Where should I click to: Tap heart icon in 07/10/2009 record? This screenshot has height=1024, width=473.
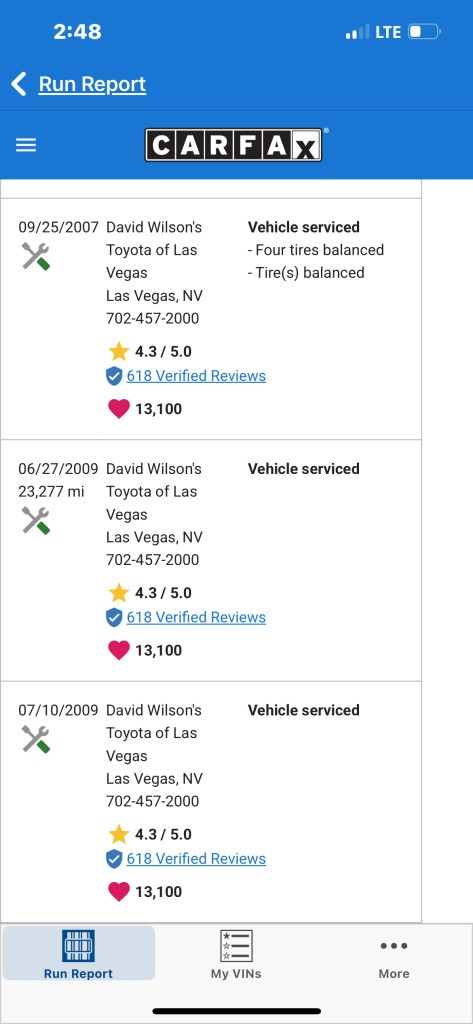(118, 891)
